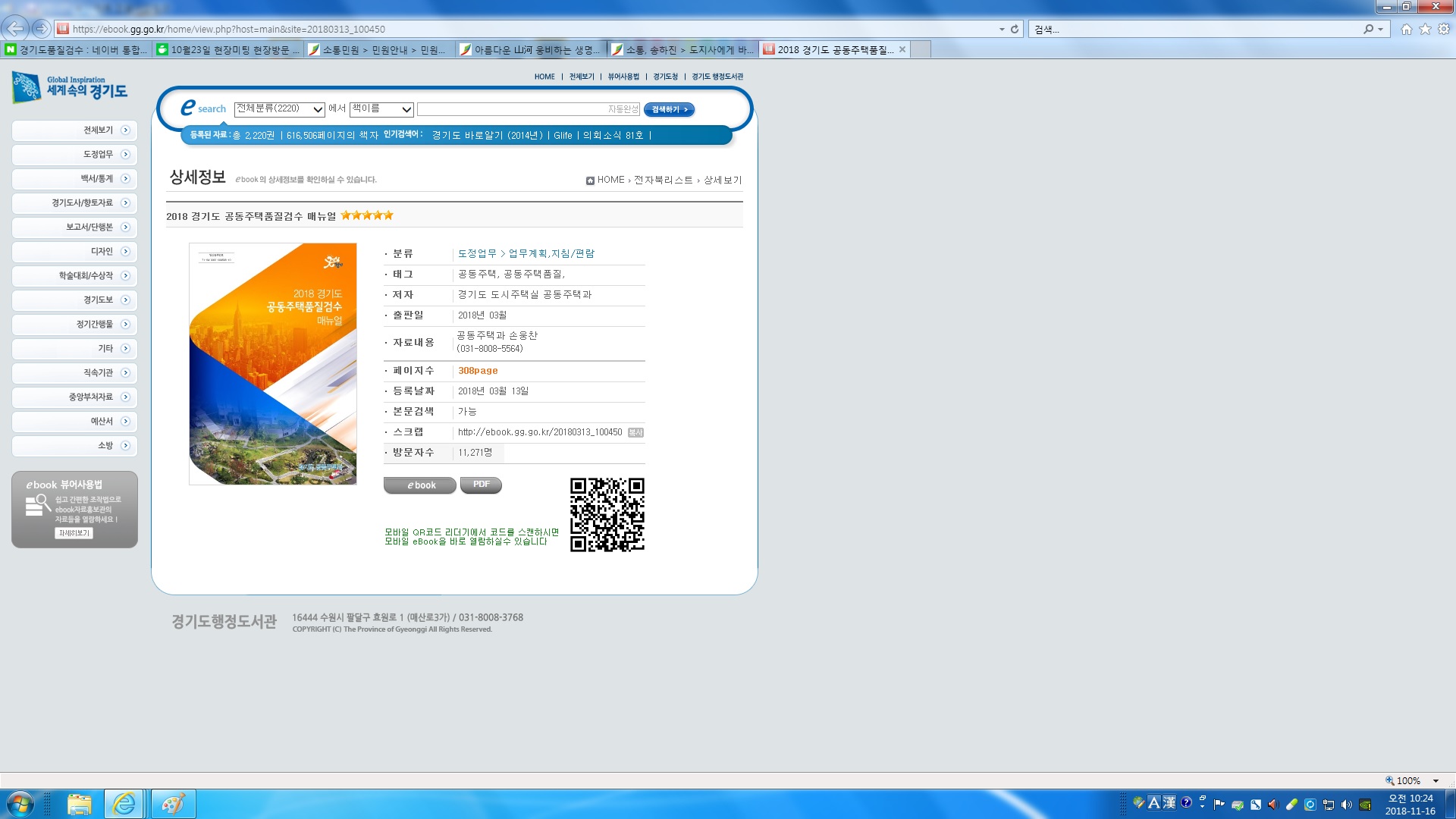Image resolution: width=1456 pixels, height=819 pixels.
Task: Open browser settings gear icon
Action: tap(1444, 29)
